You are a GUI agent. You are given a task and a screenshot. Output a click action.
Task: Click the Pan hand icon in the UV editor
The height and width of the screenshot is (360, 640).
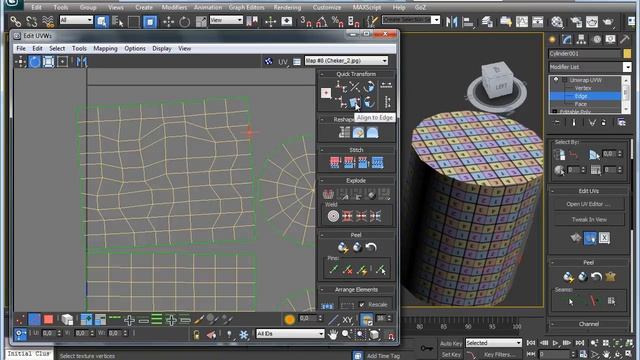[333, 334]
